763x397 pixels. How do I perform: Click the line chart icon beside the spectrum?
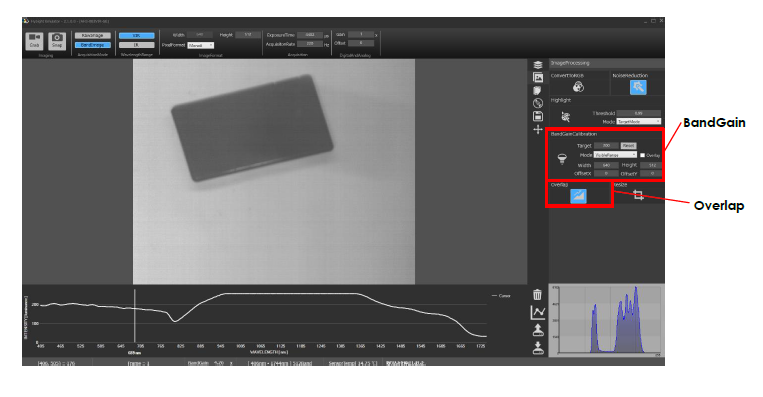point(538,312)
